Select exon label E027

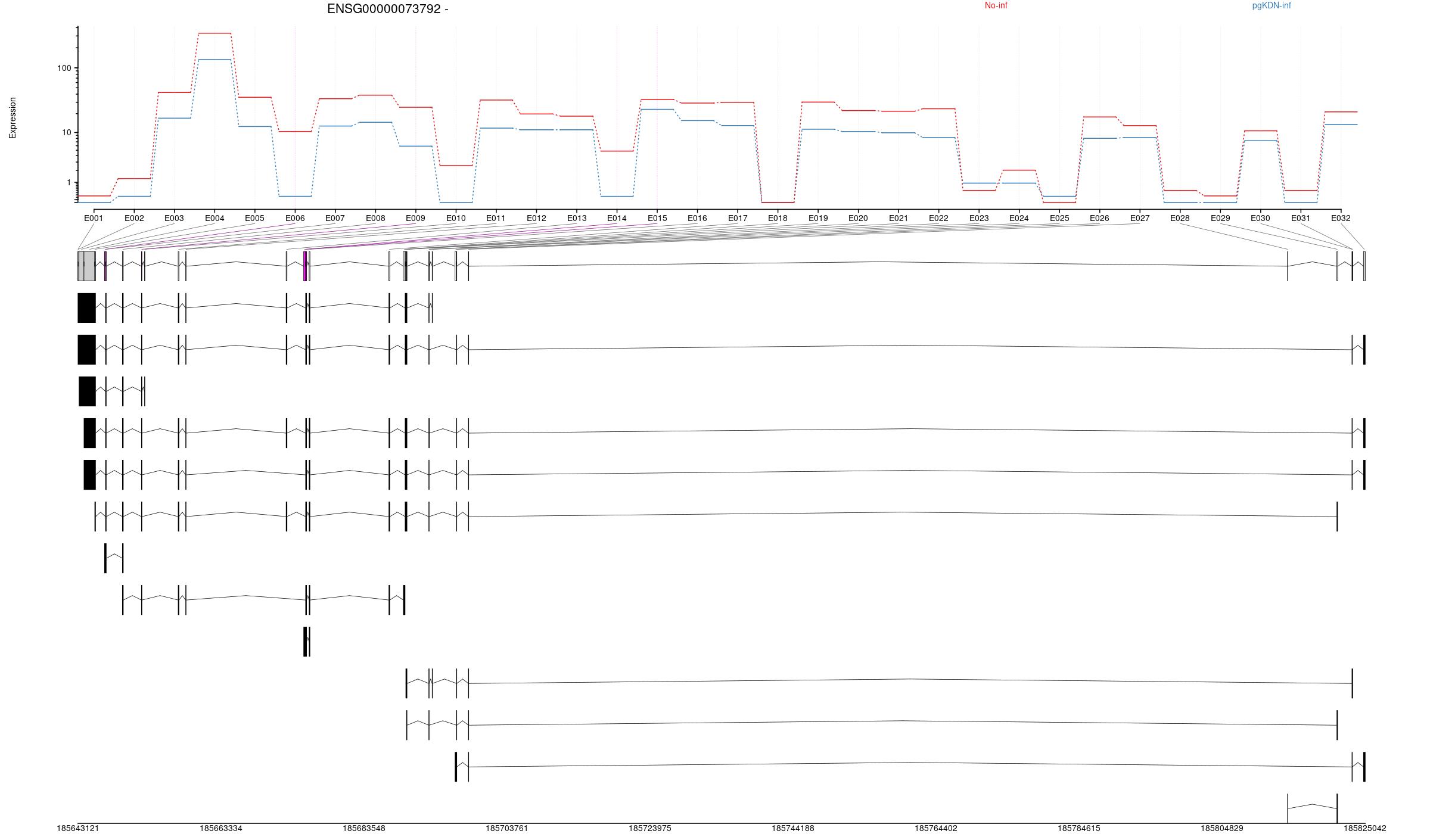tap(1140, 218)
